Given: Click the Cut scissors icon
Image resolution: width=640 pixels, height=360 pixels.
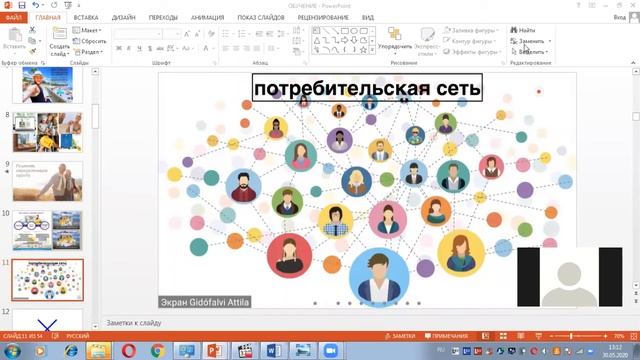Looking at the screenshot, I should tap(32, 30).
